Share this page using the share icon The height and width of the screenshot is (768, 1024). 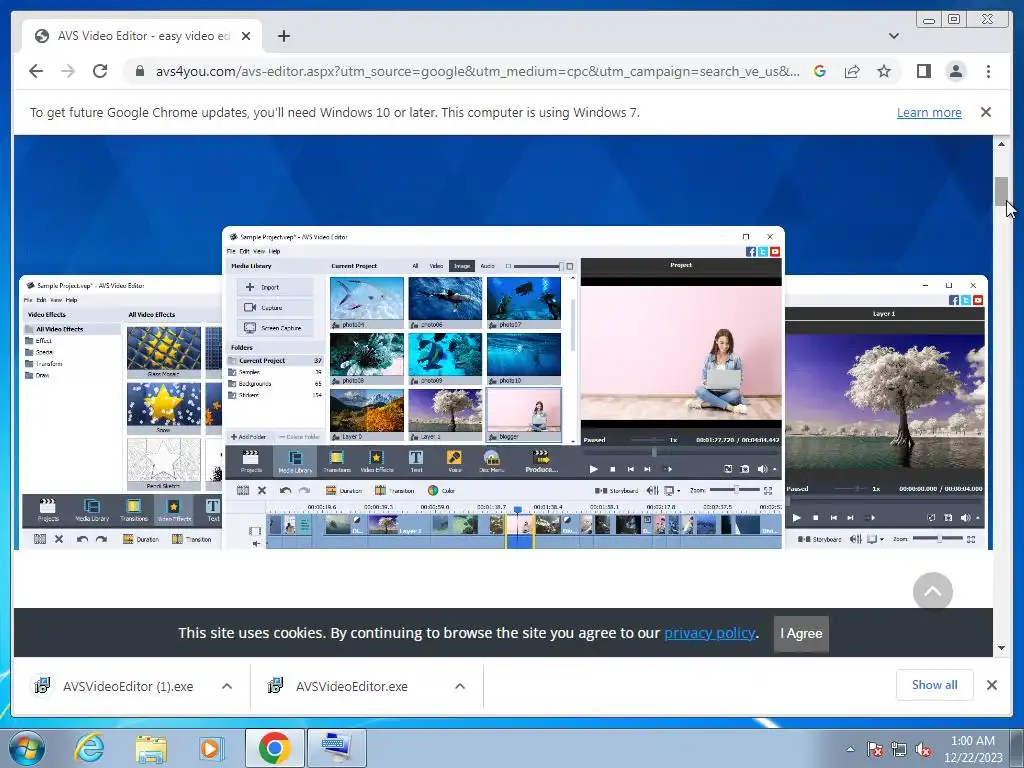tap(852, 71)
